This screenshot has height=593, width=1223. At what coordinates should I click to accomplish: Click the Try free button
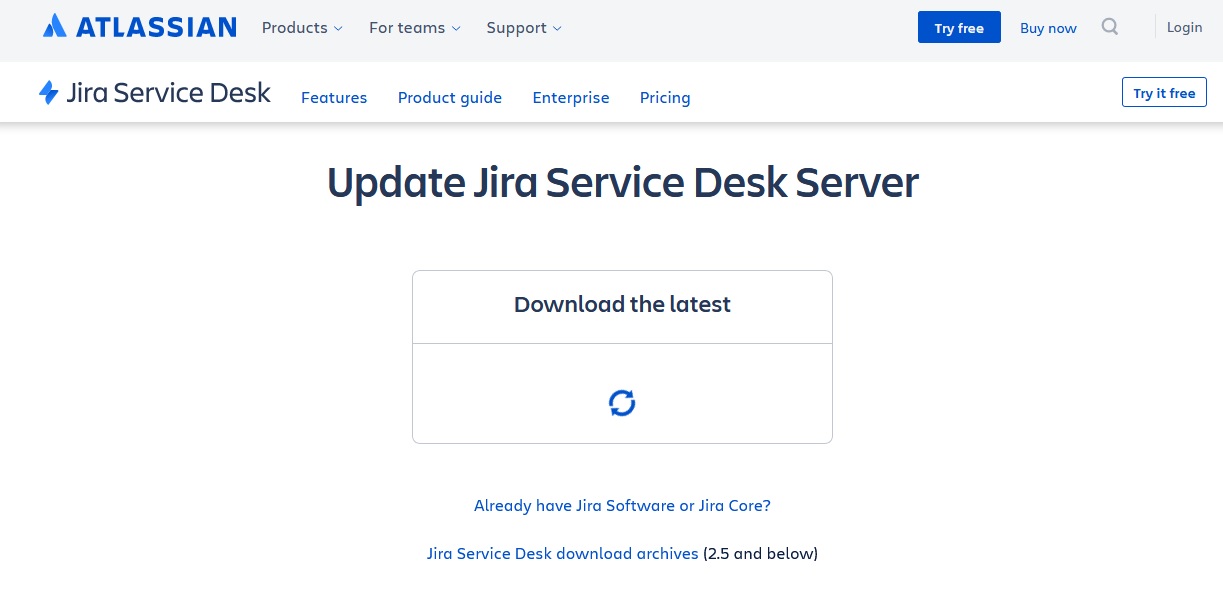coord(959,28)
